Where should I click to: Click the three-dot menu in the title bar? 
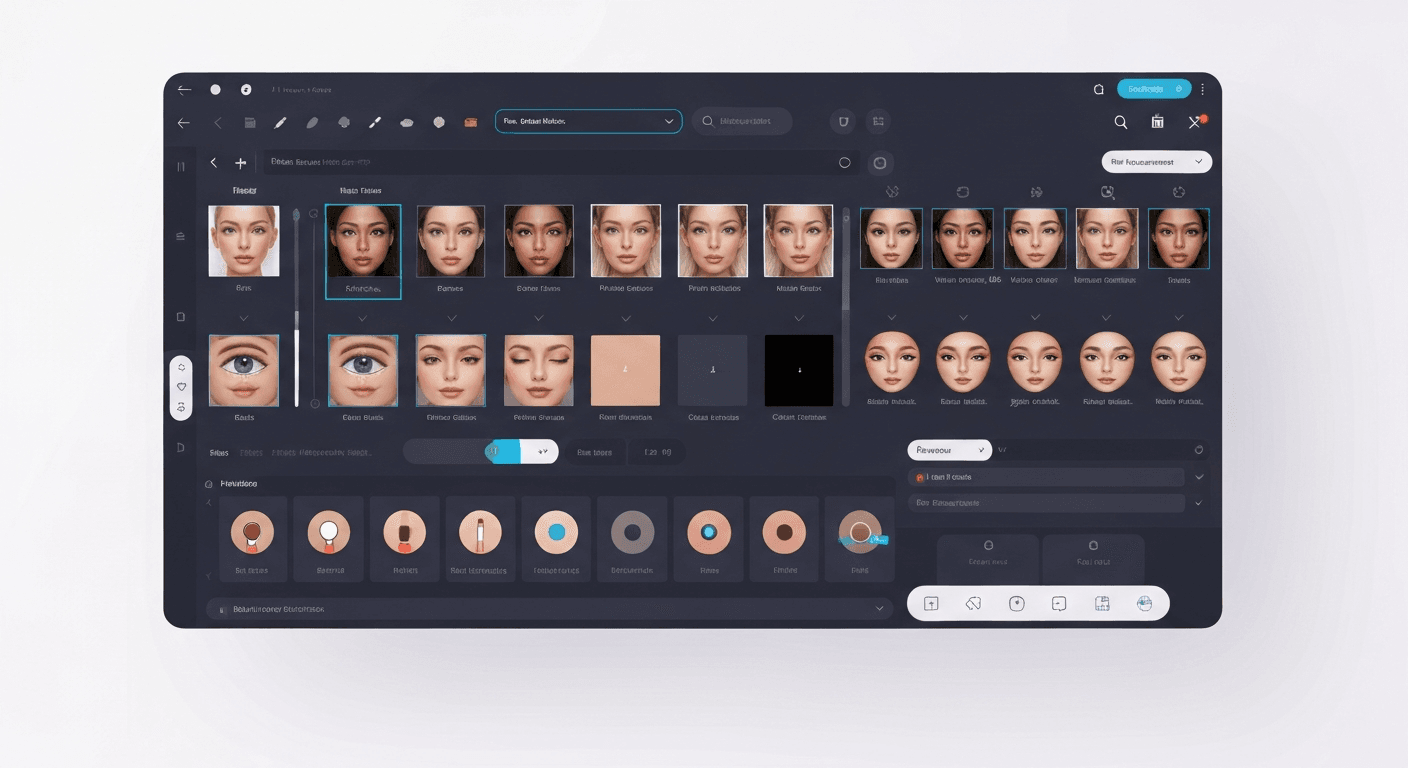tap(1201, 88)
